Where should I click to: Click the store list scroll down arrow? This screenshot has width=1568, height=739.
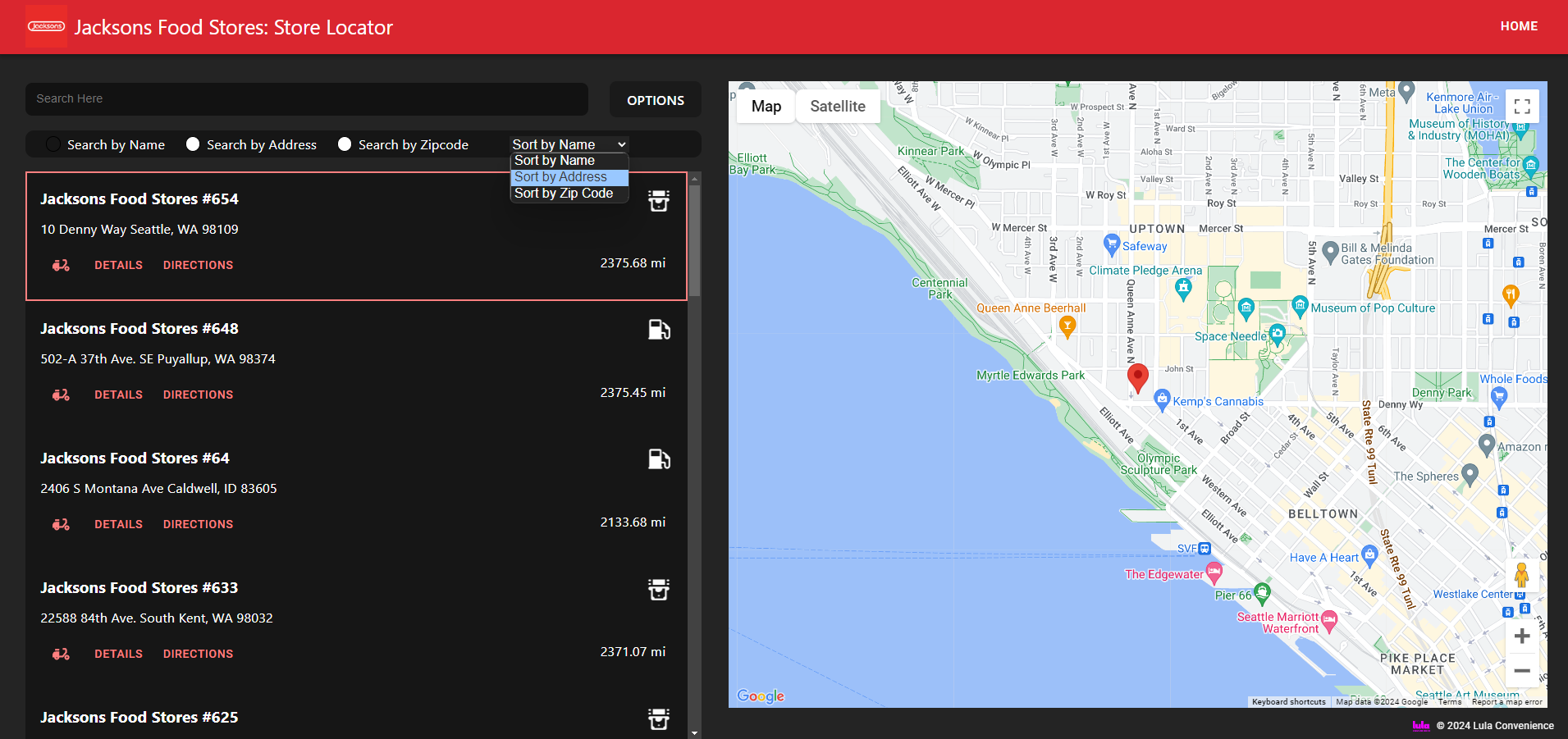695,732
